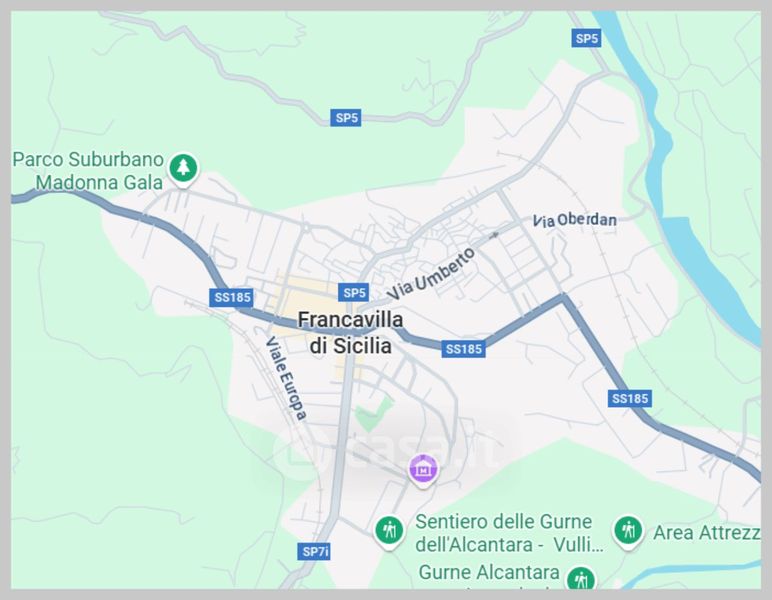This screenshot has width=772, height=600.
Task: Select the purple museum marker pin
Action: (423, 470)
